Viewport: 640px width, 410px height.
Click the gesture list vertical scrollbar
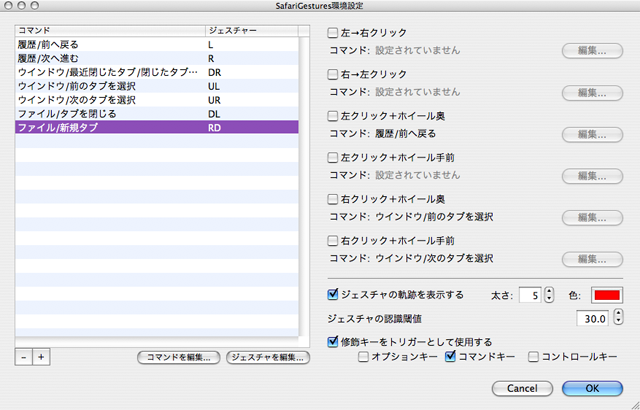(304, 186)
